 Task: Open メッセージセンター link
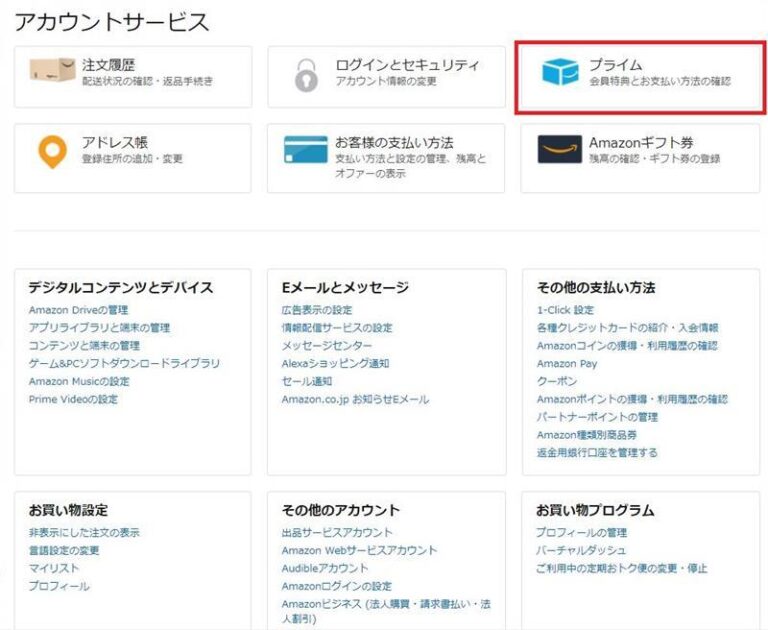[x=327, y=345]
